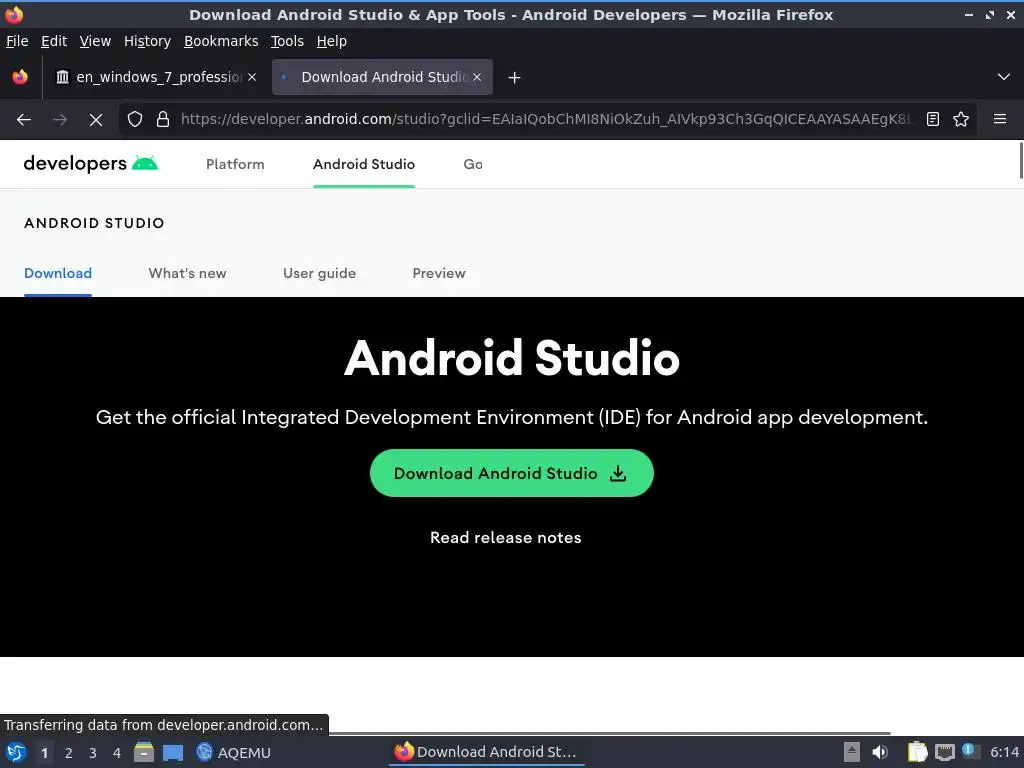
Task: Open the Bookmarks menu
Action: point(221,41)
